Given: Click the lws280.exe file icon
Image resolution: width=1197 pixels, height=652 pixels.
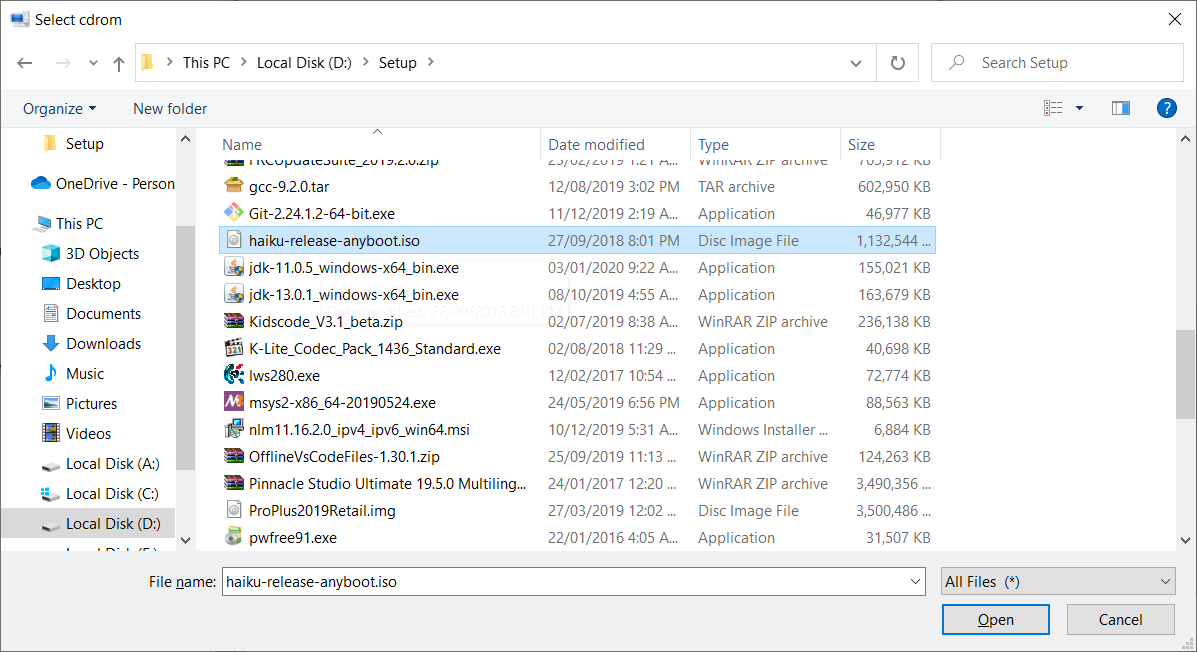Looking at the screenshot, I should click(x=233, y=376).
